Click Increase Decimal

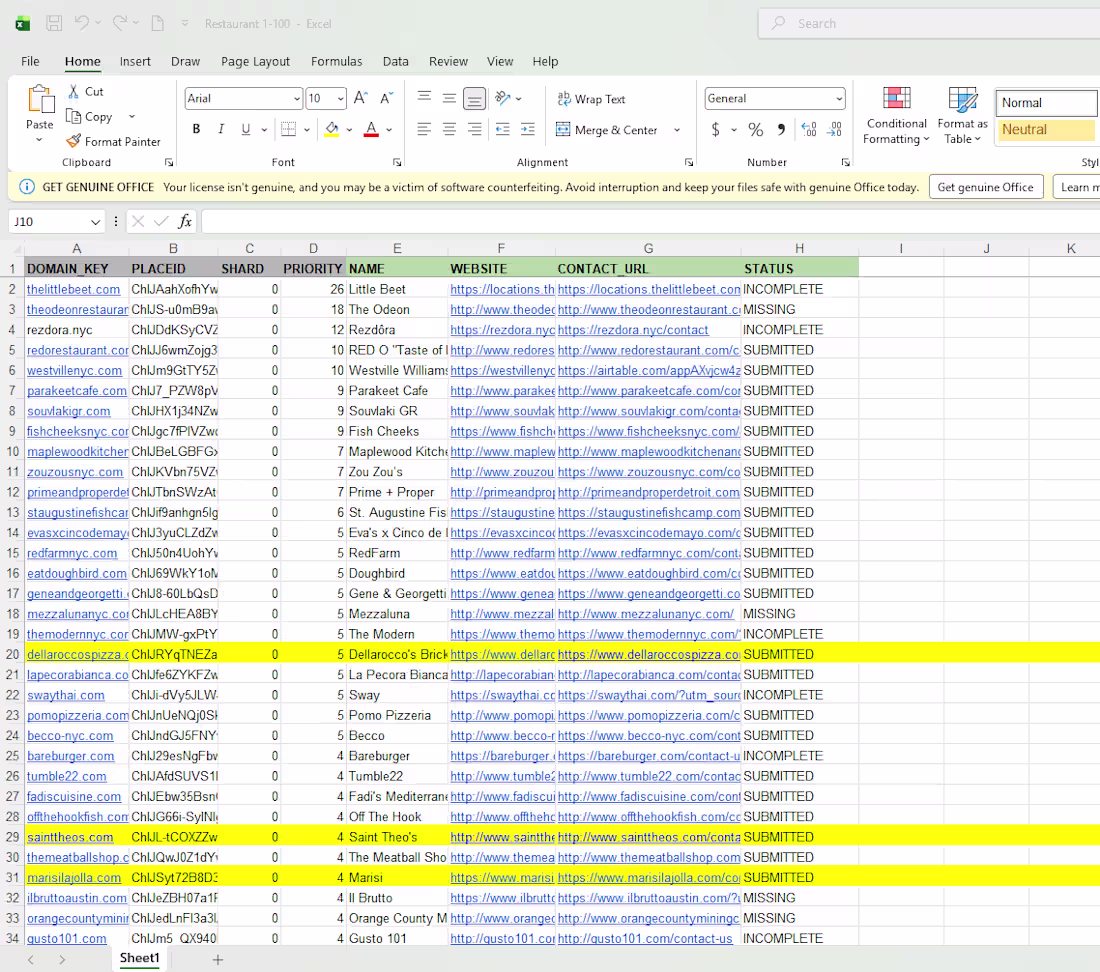tap(807, 130)
